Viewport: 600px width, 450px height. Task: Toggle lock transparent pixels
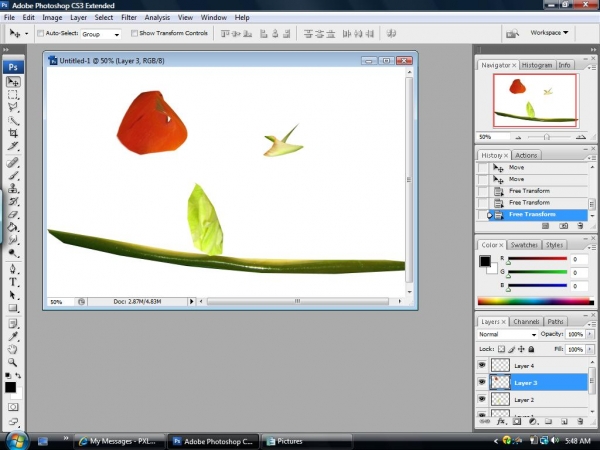(501, 349)
